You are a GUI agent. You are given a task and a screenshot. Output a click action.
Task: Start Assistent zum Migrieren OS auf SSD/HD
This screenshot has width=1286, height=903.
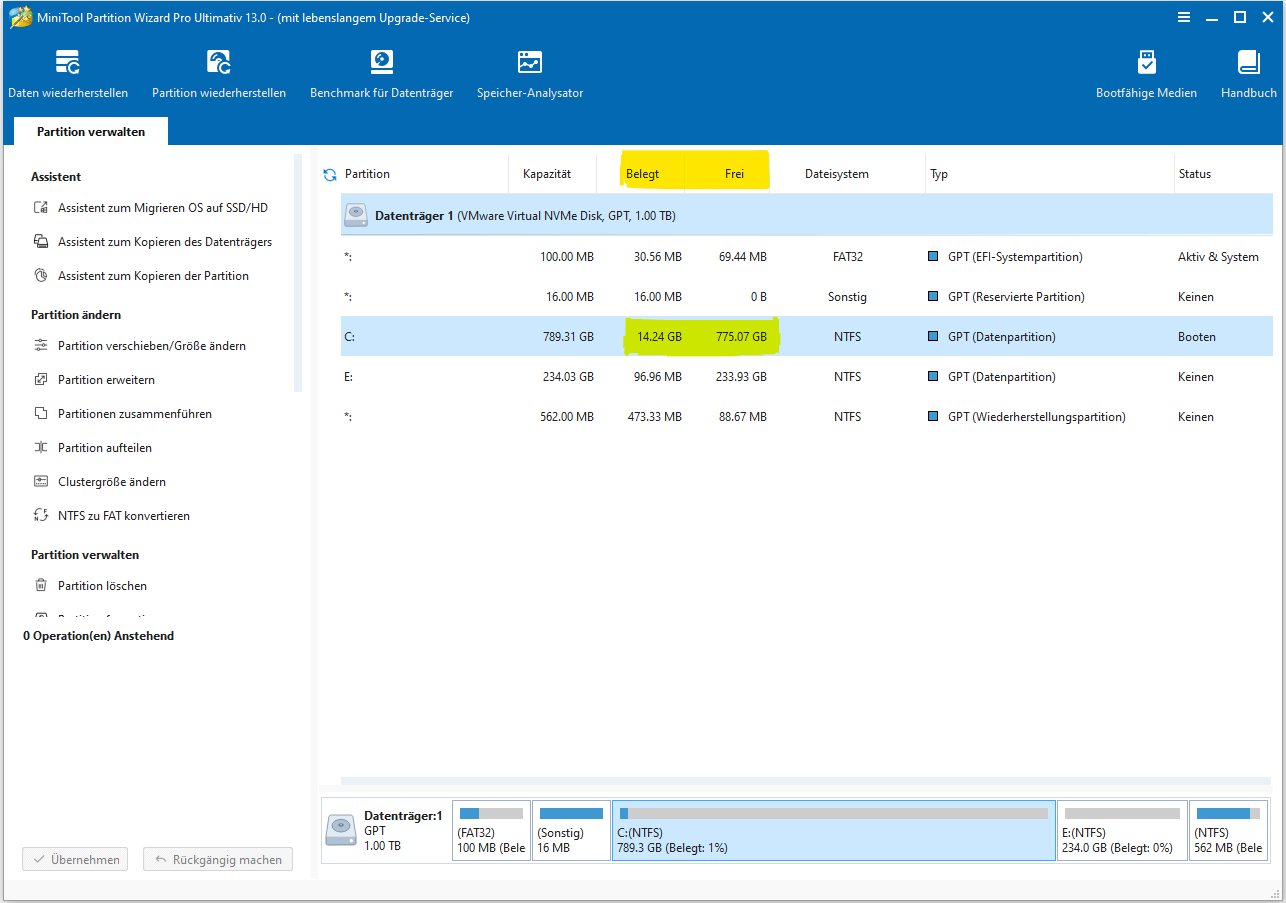pos(162,208)
